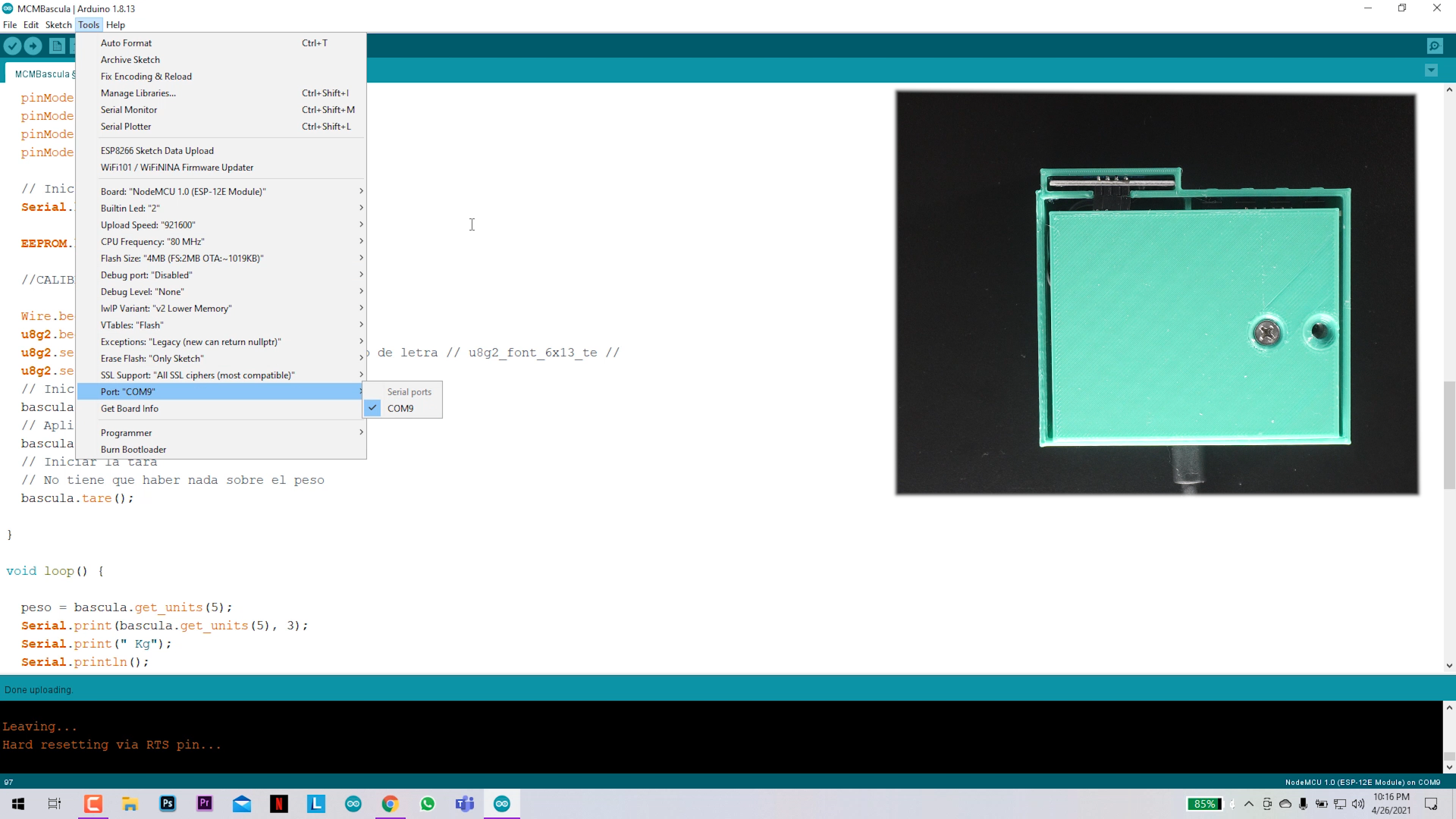Enable the COM9 serial port checkbox

pos(373,408)
